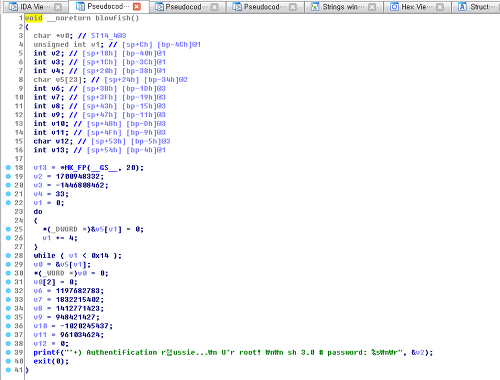Viewport: 500px width, 380px height.
Task: Click the printf call on line 39
Action: coord(233,352)
